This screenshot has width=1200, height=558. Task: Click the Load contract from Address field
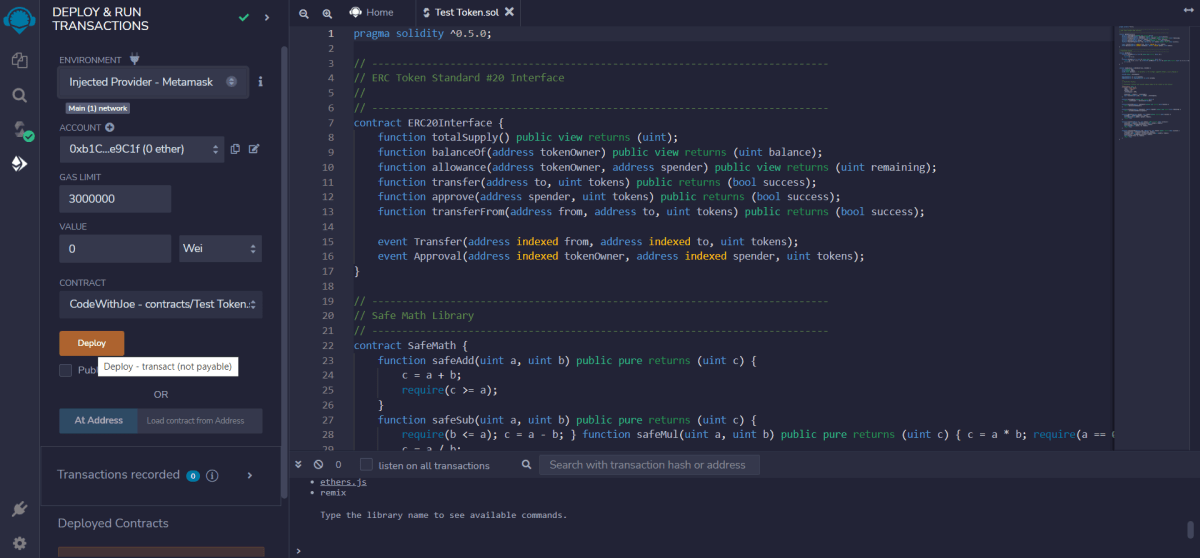click(200, 420)
